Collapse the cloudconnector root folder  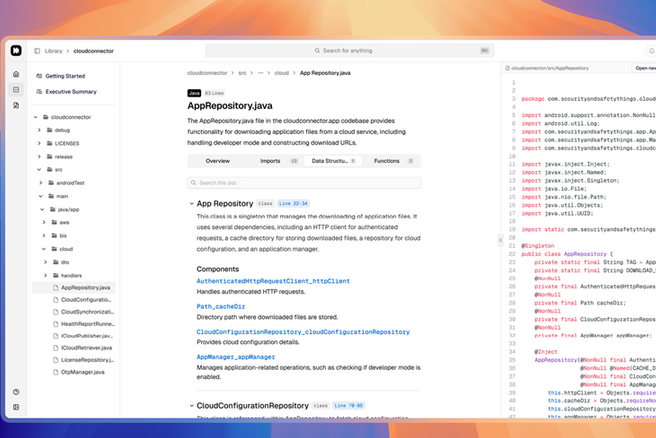pyautogui.click(x=36, y=117)
